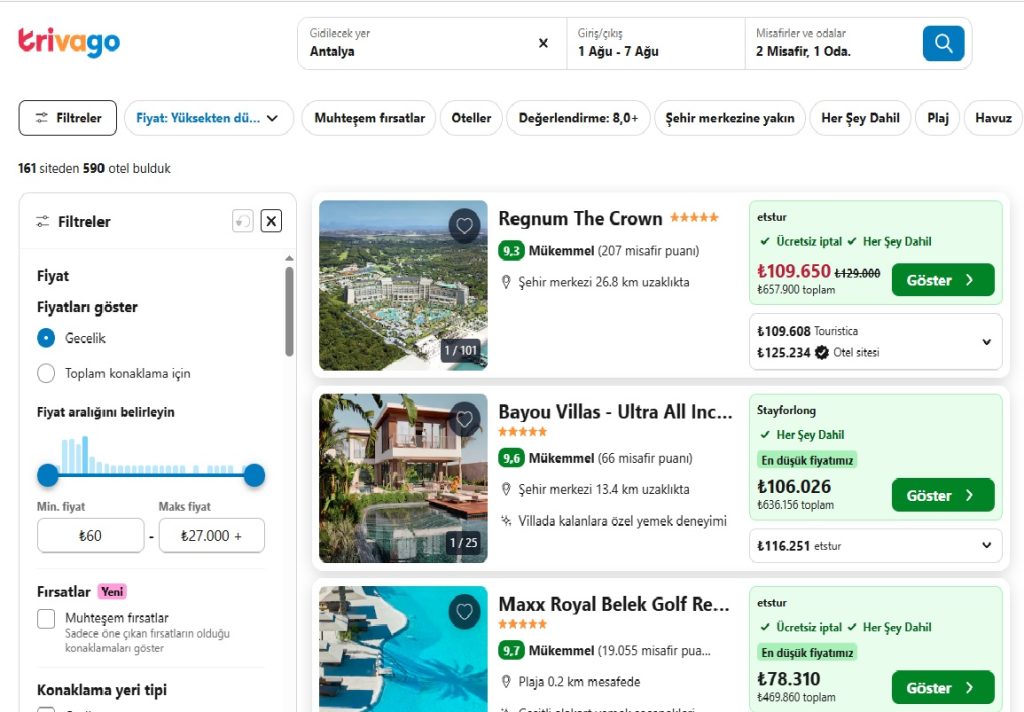Click the verified badge next to Otel sitesi
This screenshot has height=712, width=1024.
pos(822,352)
